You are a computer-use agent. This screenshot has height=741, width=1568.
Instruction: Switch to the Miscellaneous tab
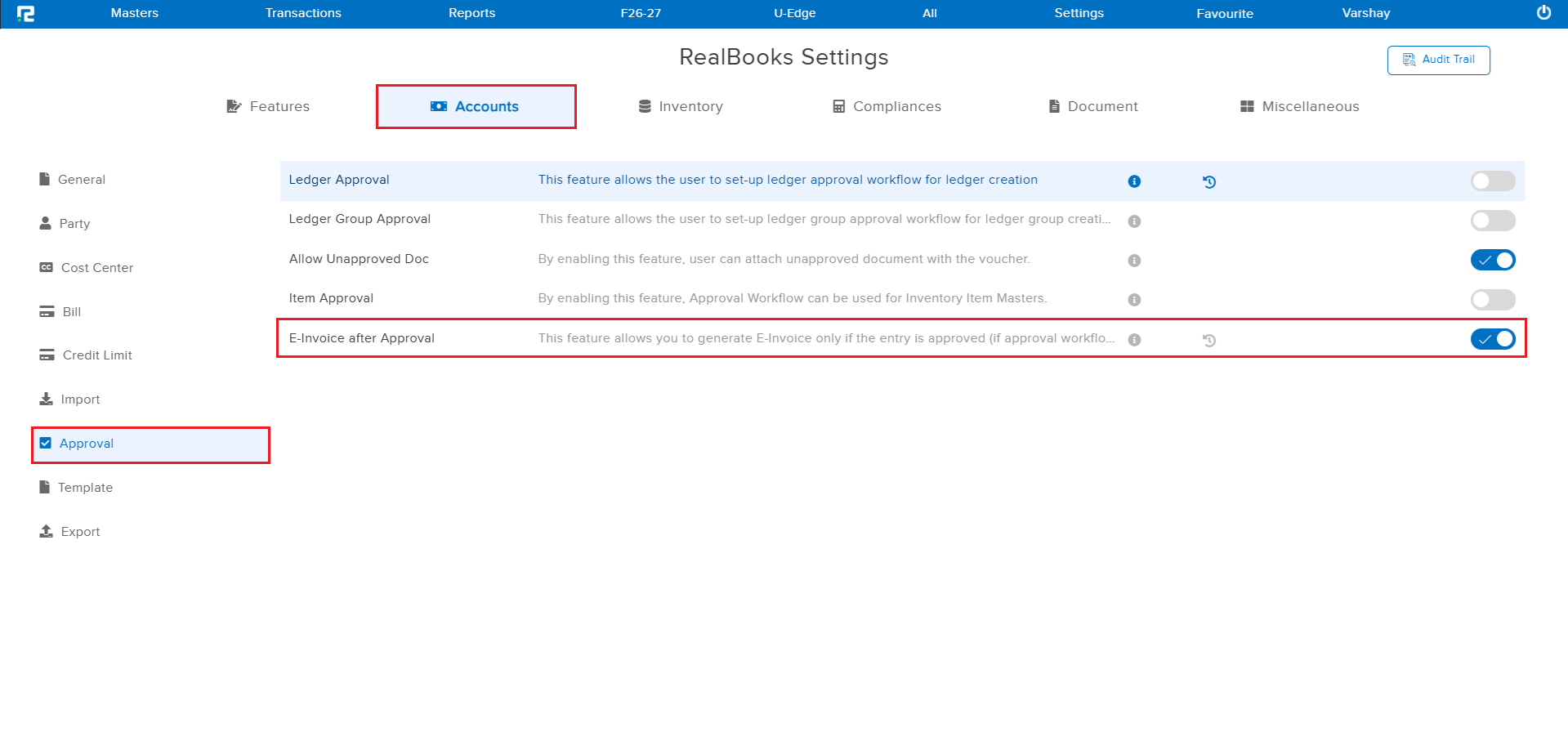pos(1299,106)
